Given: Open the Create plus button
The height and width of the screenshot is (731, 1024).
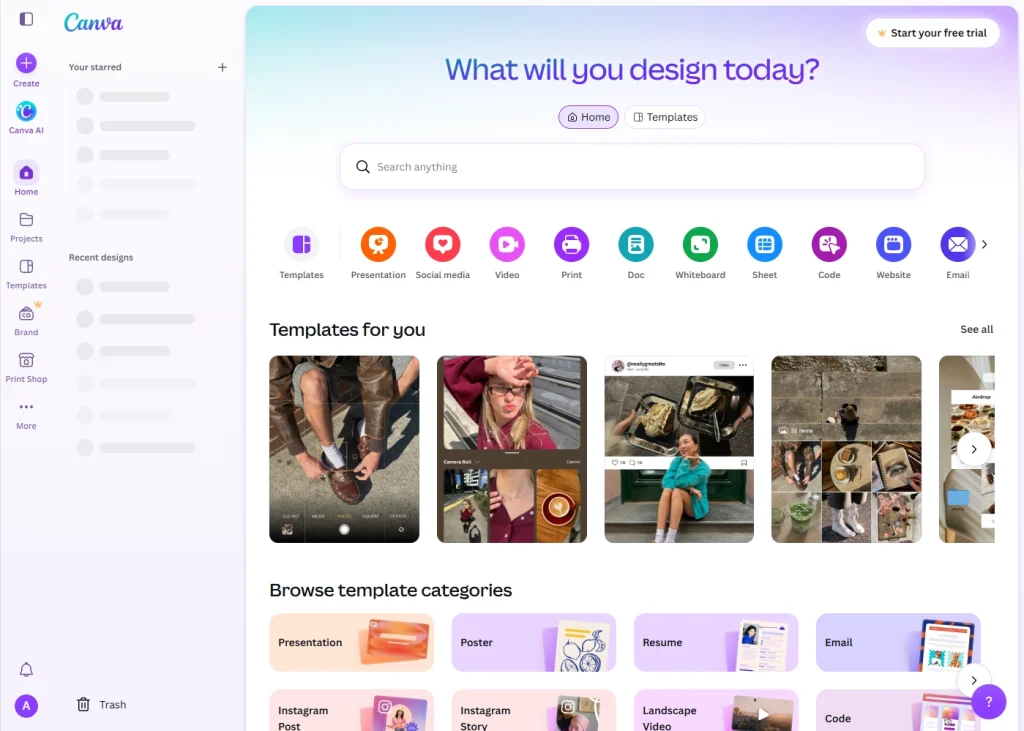Looking at the screenshot, I should pos(26,63).
